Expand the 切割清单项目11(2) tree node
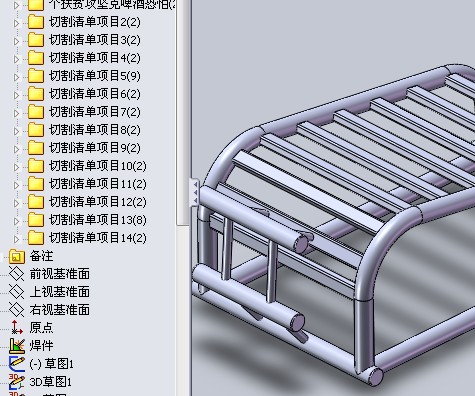This screenshot has width=475, height=396. (16, 185)
